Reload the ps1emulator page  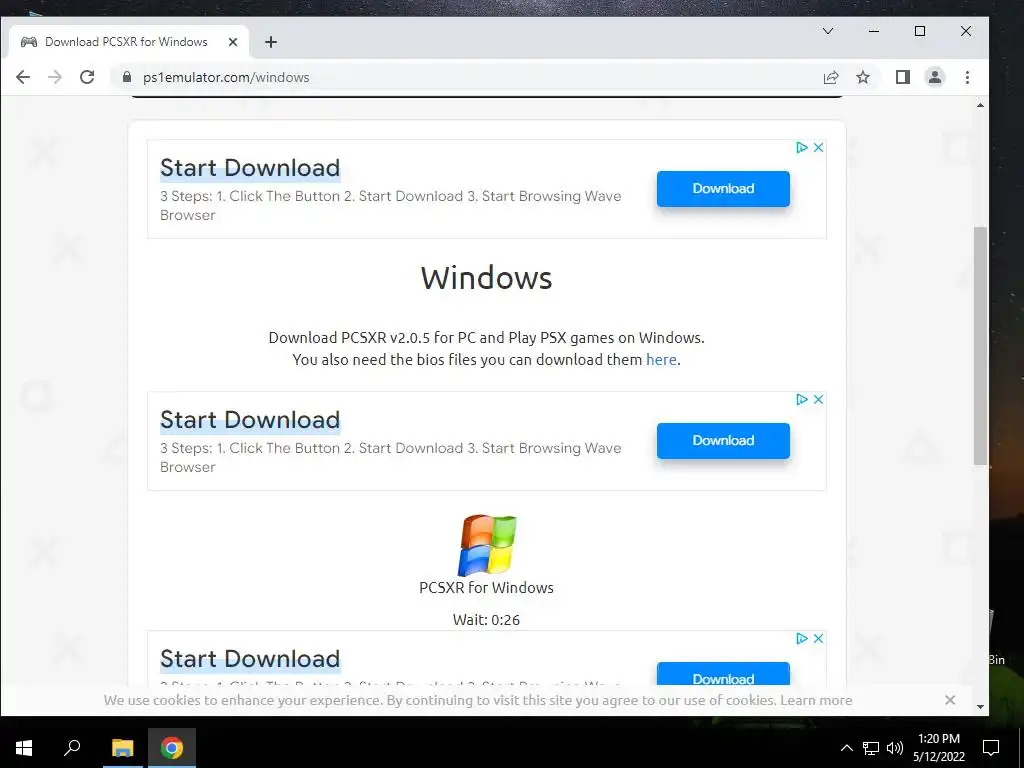(87, 77)
